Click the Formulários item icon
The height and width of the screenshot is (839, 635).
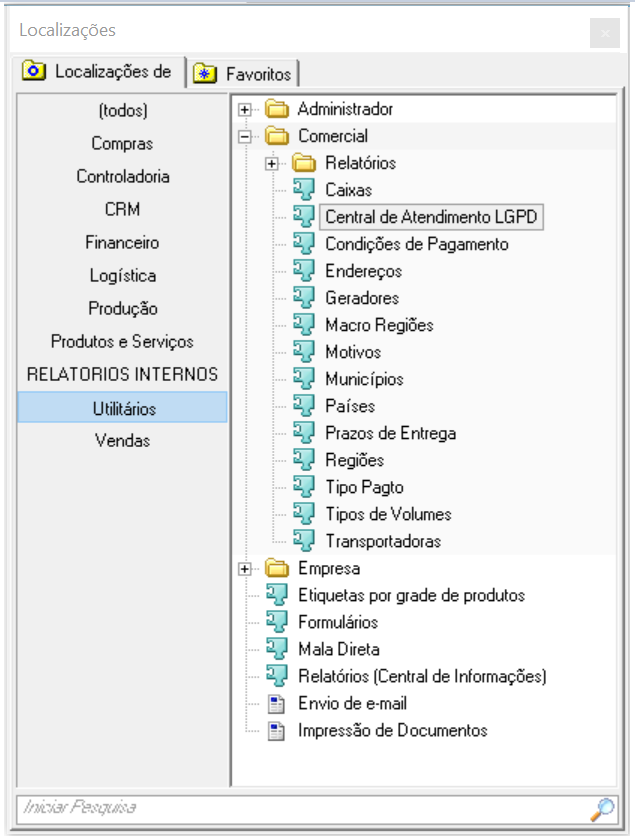tap(277, 622)
